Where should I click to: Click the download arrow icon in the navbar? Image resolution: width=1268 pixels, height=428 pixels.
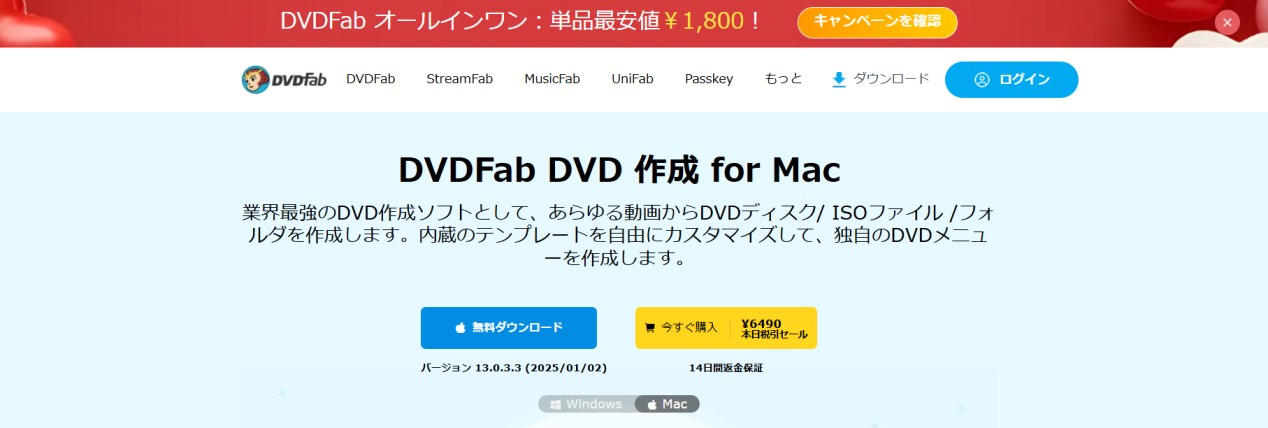pos(839,79)
